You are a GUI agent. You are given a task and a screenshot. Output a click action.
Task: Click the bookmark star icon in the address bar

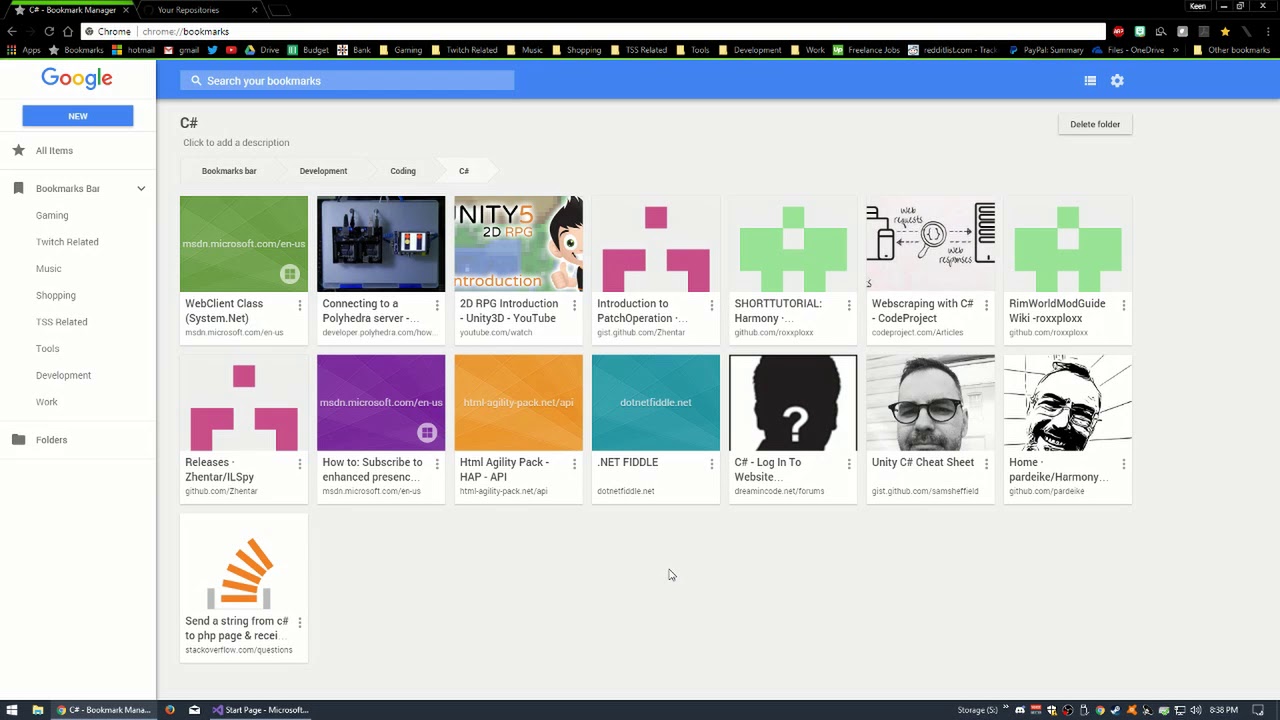click(1224, 32)
